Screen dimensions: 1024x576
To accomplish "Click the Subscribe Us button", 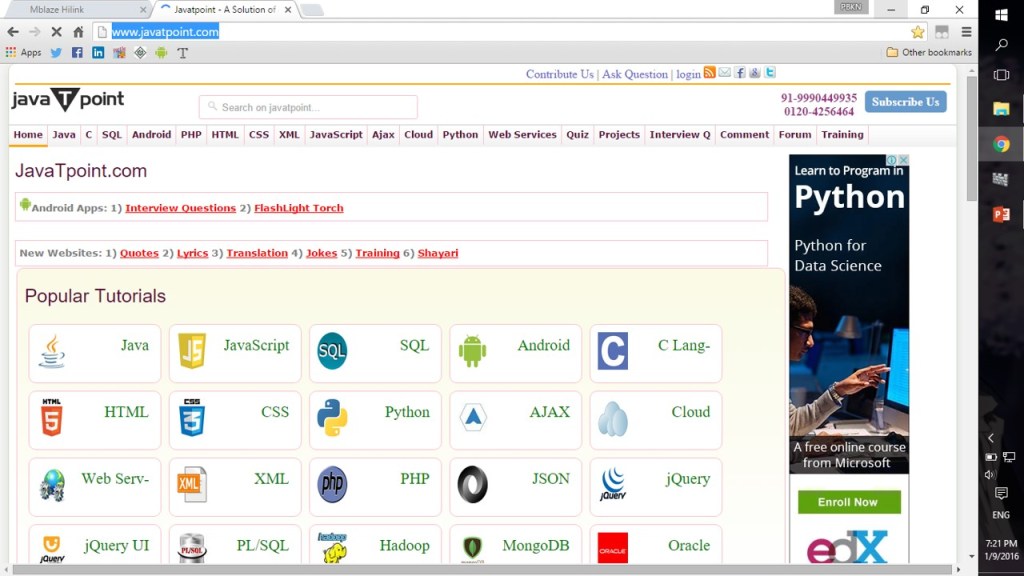I will 905,102.
